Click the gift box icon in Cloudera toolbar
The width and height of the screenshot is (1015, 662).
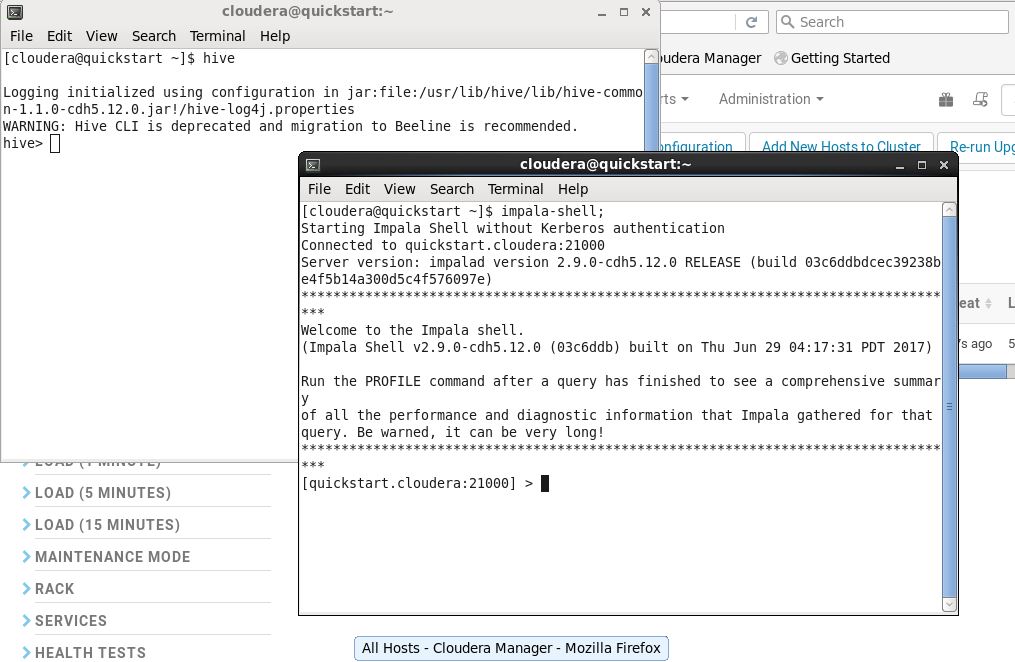tap(946, 99)
